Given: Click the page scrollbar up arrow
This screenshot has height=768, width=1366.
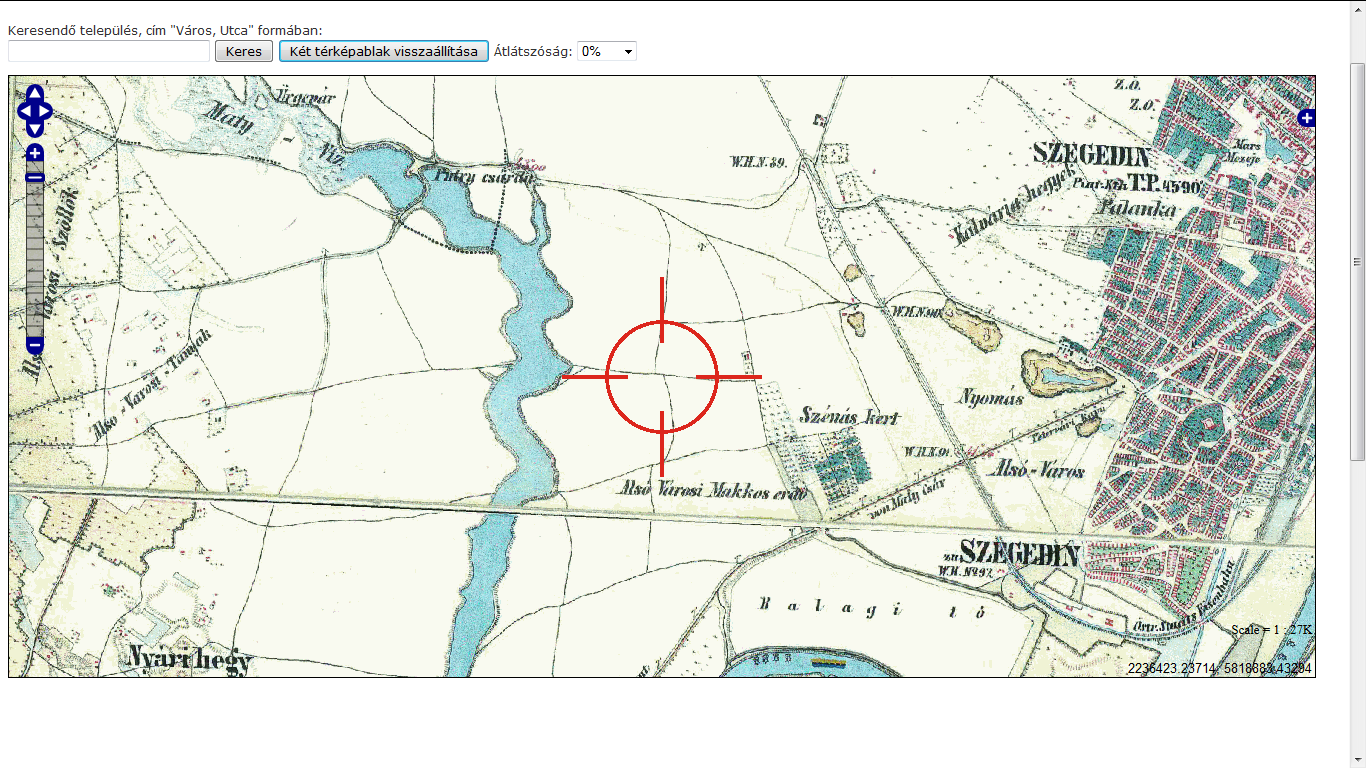Looking at the screenshot, I should (x=1357, y=9).
